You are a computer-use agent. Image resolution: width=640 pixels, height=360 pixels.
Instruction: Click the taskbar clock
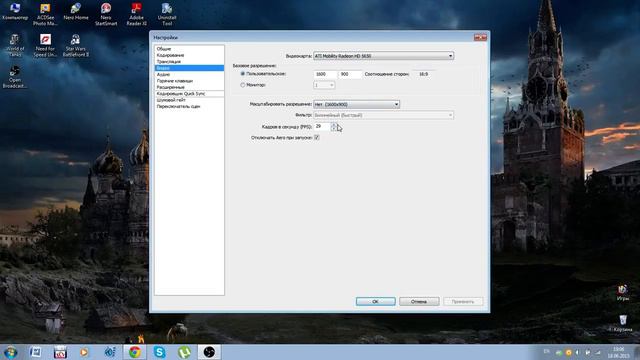tap(618, 352)
